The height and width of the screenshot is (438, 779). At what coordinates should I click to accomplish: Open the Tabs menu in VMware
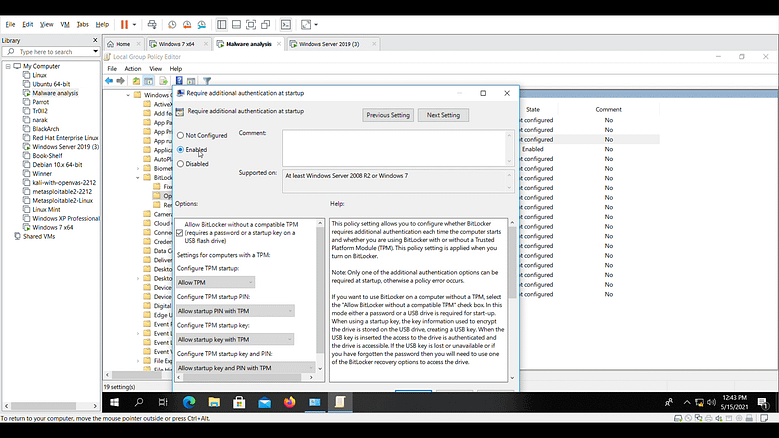click(x=82, y=24)
